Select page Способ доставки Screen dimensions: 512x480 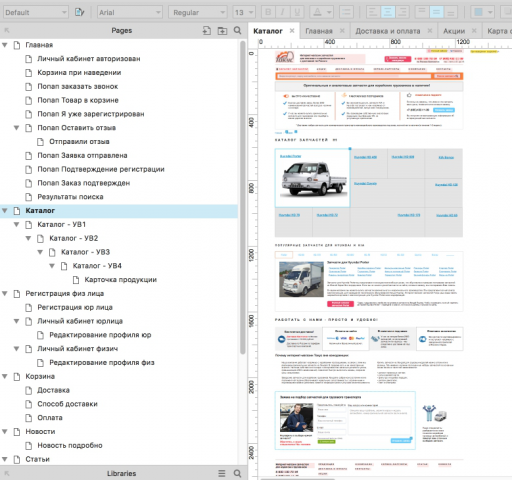[67, 404]
